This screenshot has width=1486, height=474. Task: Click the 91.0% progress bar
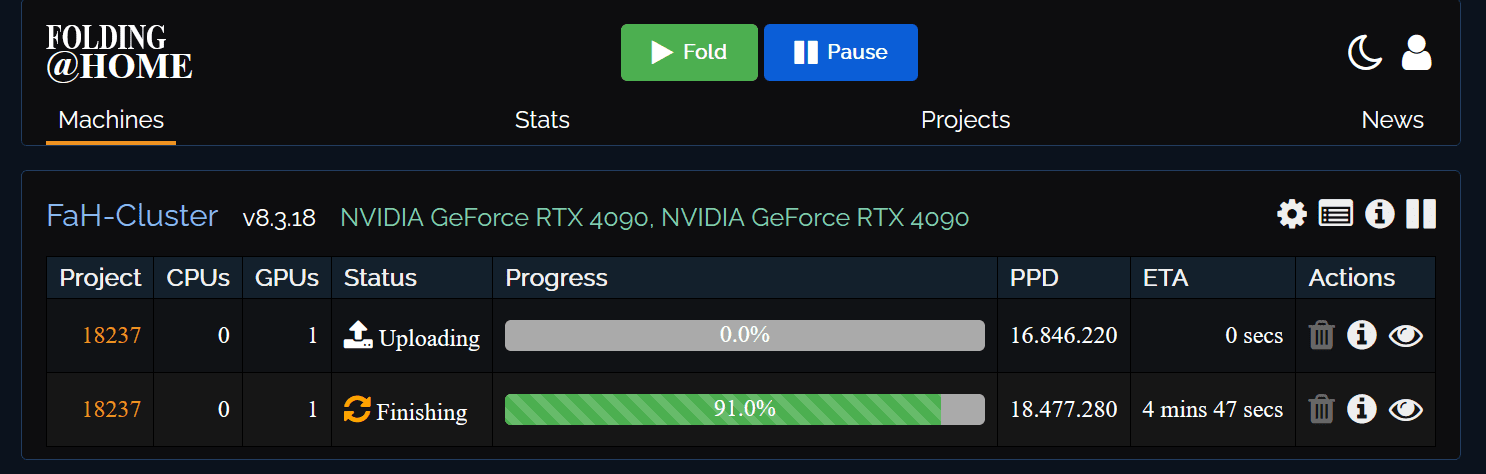pos(744,409)
